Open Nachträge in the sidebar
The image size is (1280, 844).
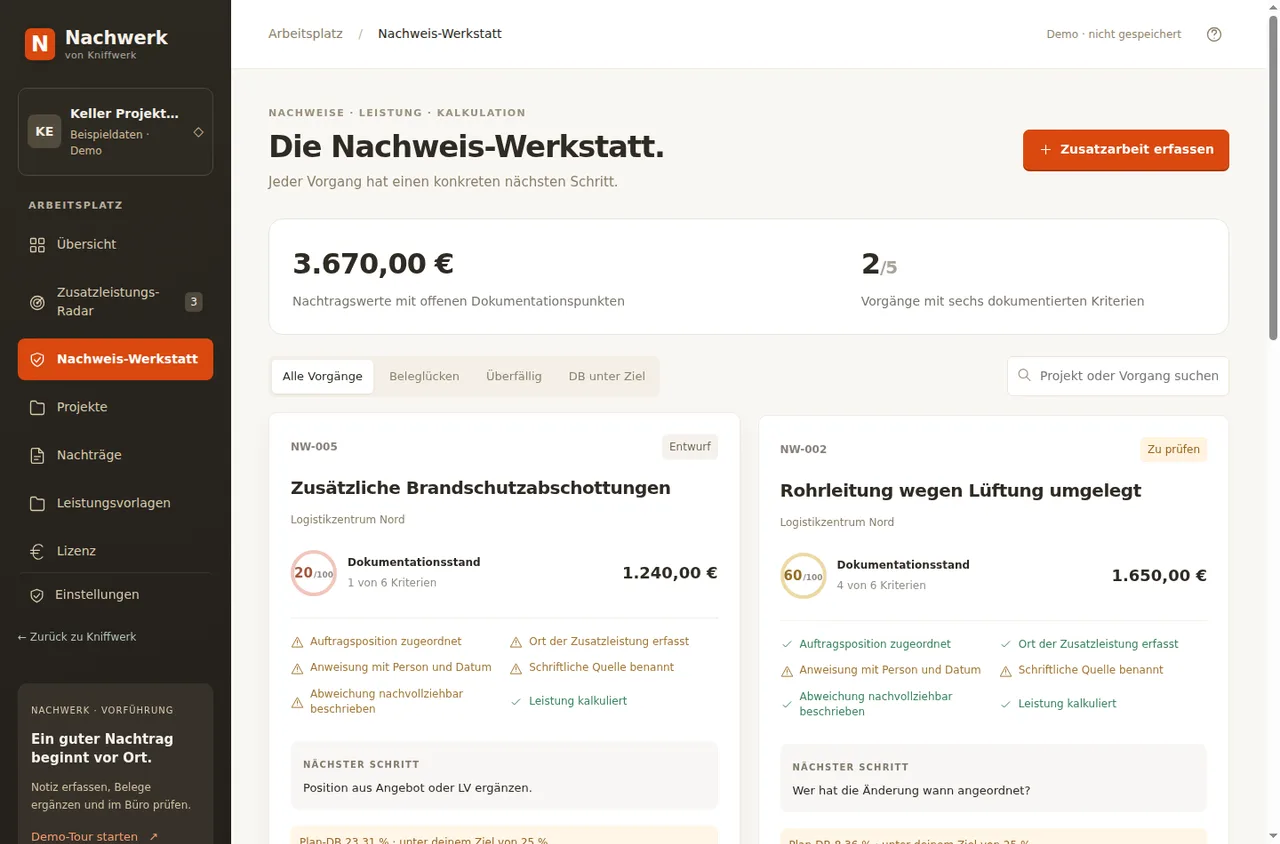115,455
